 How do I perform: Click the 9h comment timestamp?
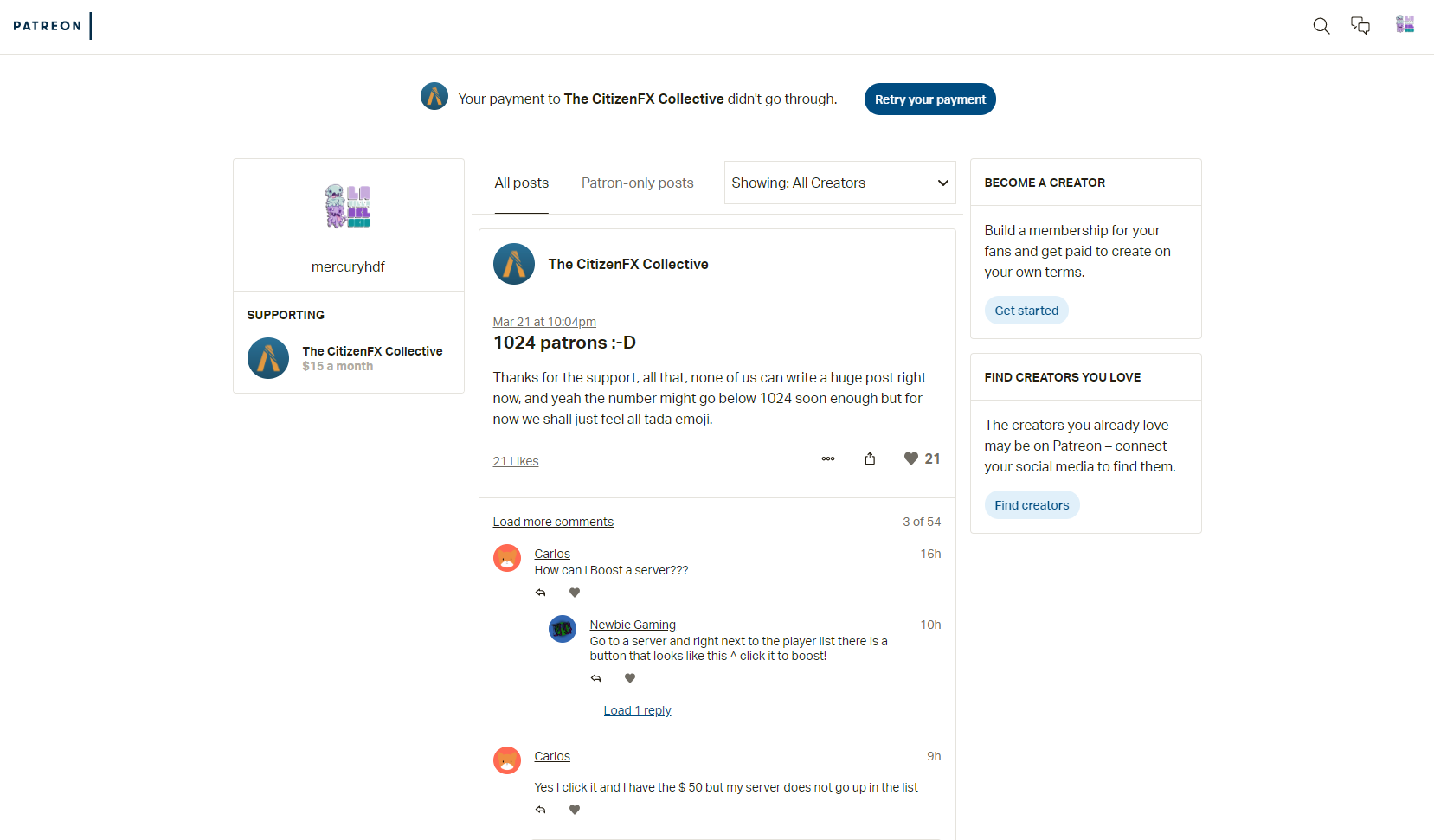pyautogui.click(x=934, y=756)
